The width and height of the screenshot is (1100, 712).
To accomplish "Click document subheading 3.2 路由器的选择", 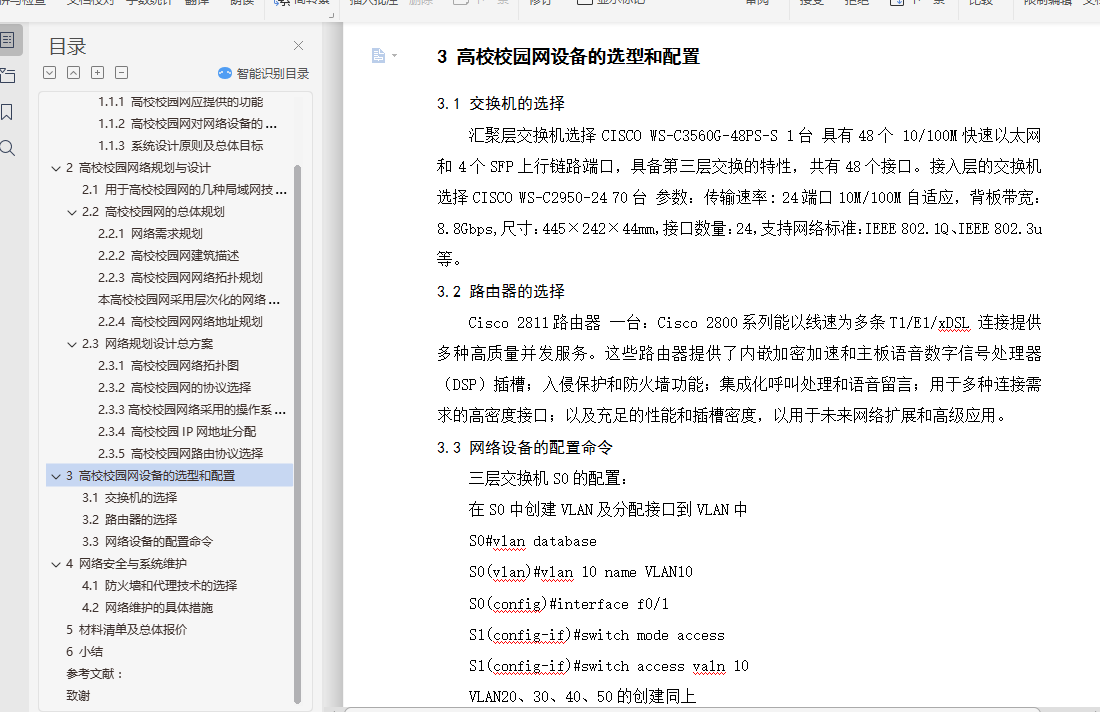I will click(x=500, y=292).
